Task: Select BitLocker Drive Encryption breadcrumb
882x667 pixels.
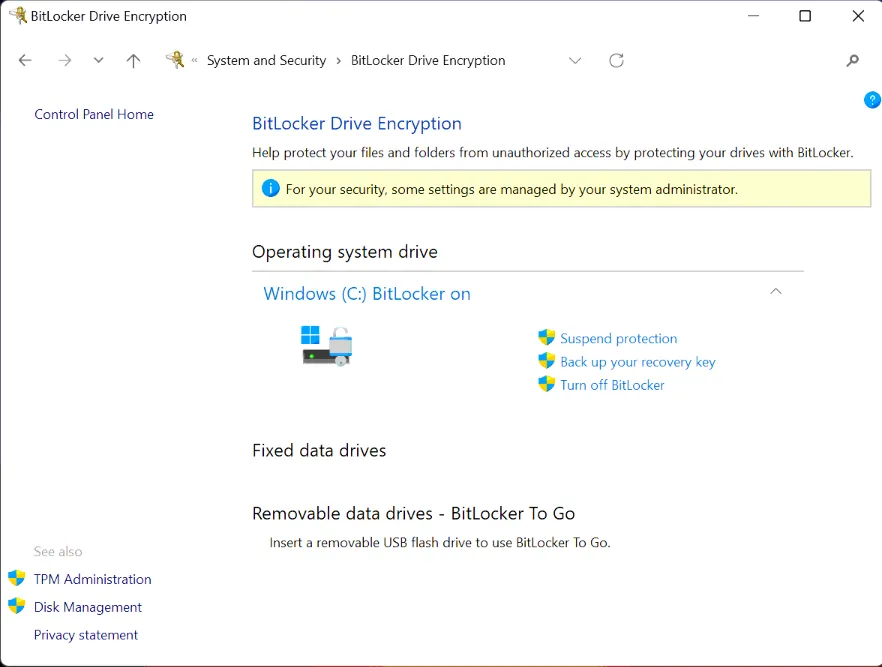Action: pyautogui.click(x=428, y=60)
